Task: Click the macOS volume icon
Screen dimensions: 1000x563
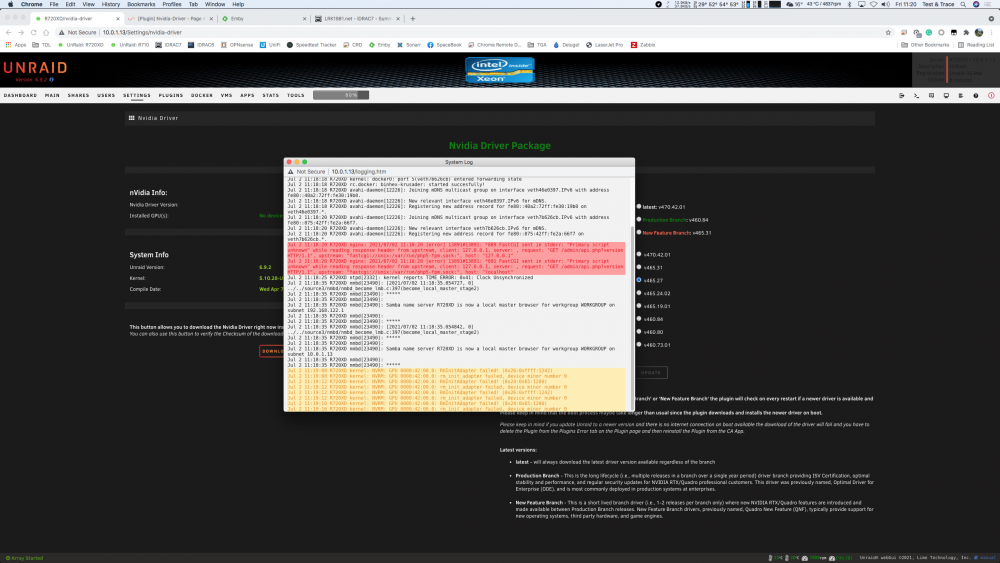Action: click(x=886, y=4)
